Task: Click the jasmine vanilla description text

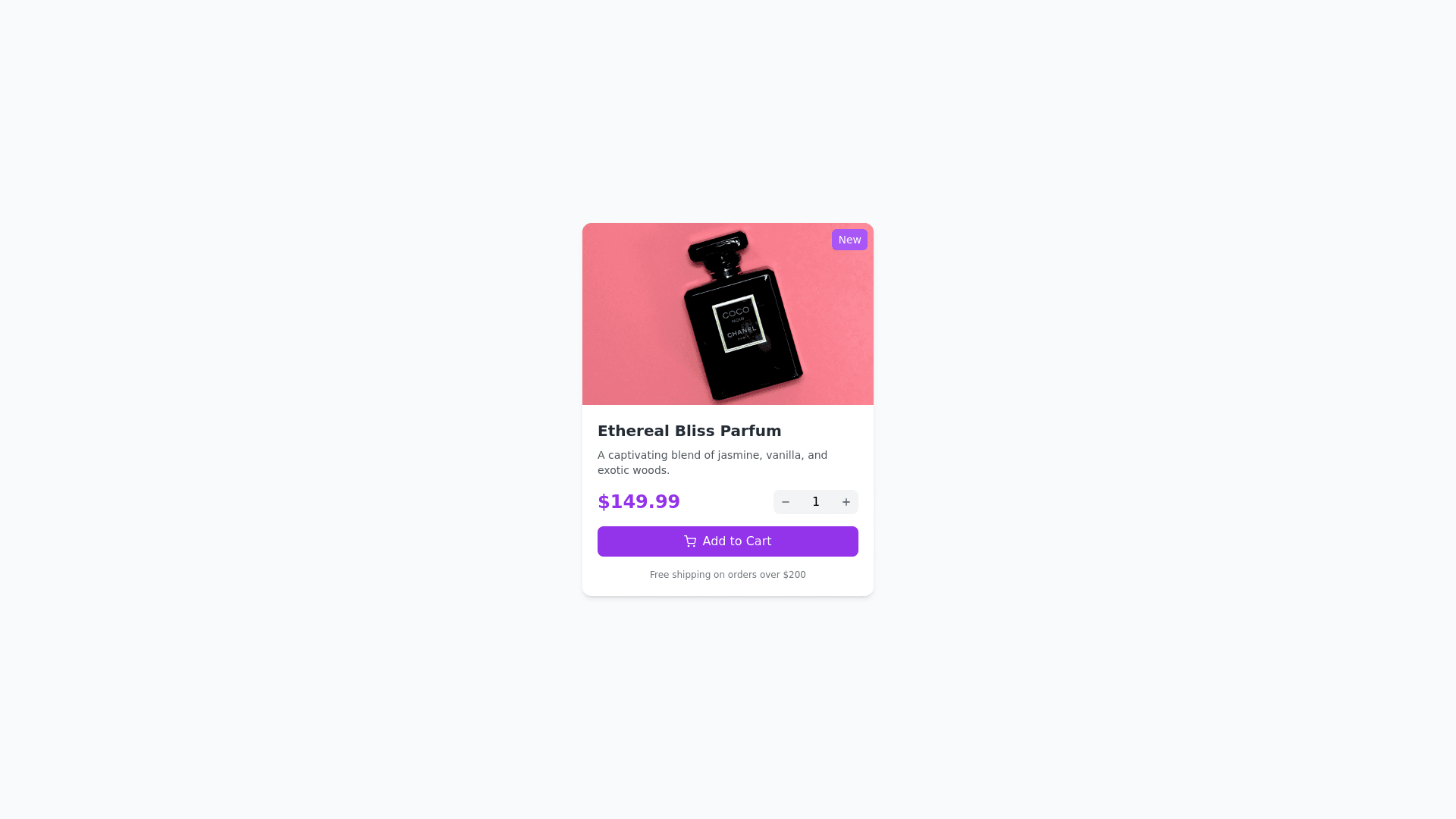Action: (x=712, y=463)
